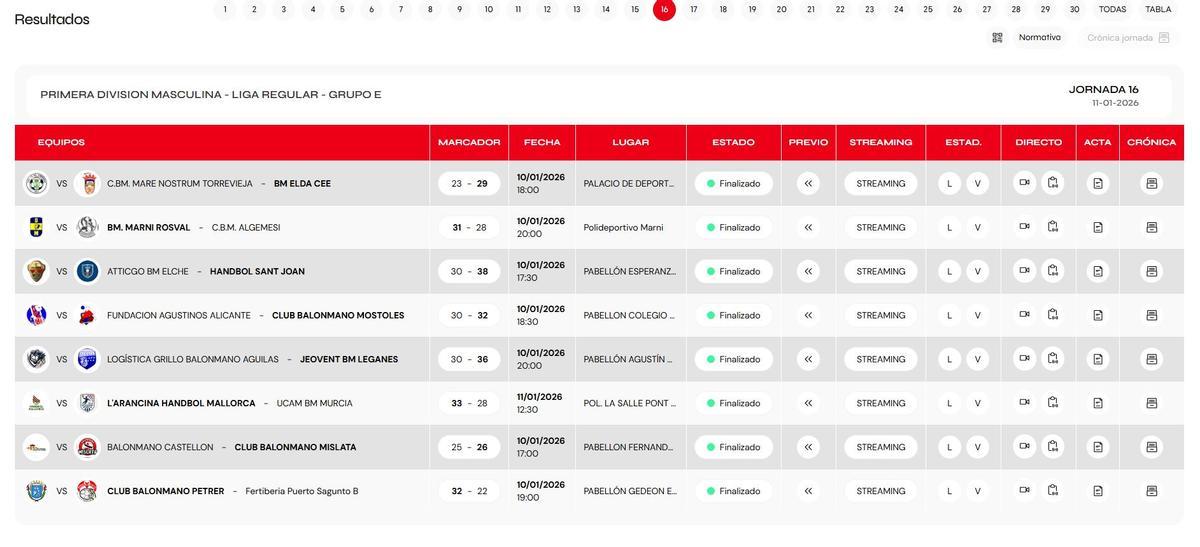
Task: Click BM Marni Rosval team crest
Action: pyautogui.click(x=87, y=227)
